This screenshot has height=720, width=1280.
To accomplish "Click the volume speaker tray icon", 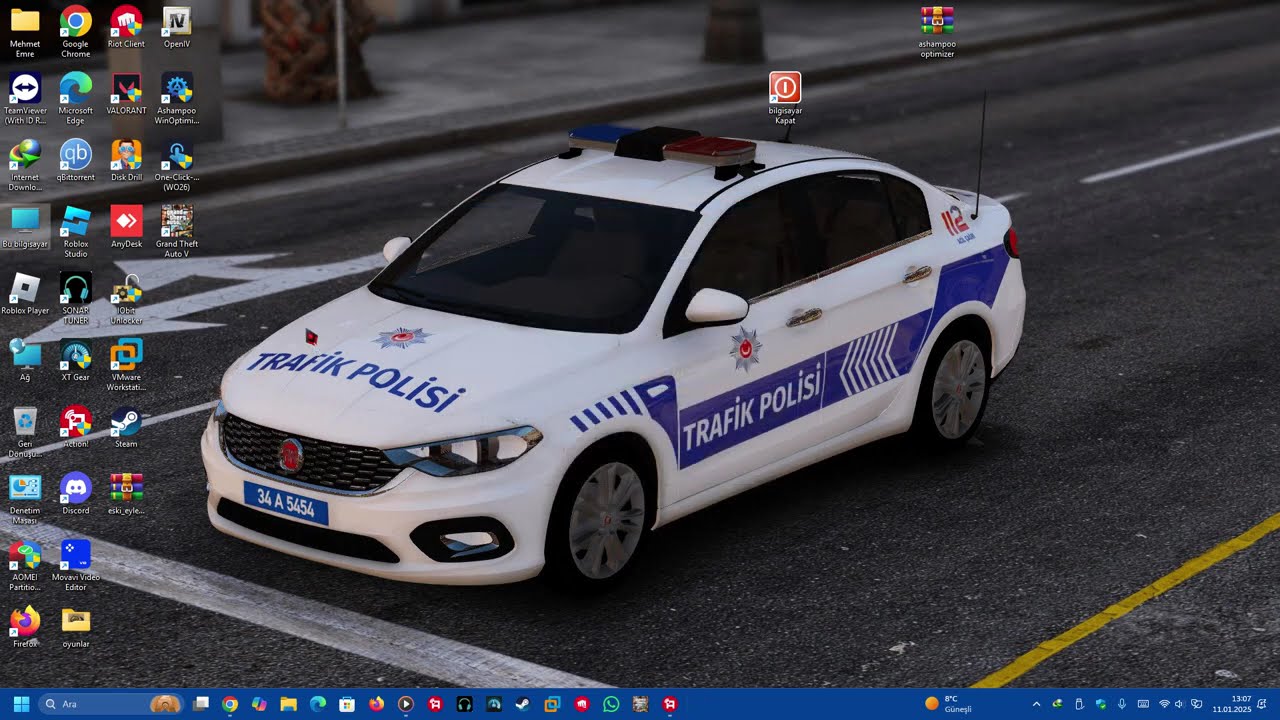I will [x=1179, y=704].
